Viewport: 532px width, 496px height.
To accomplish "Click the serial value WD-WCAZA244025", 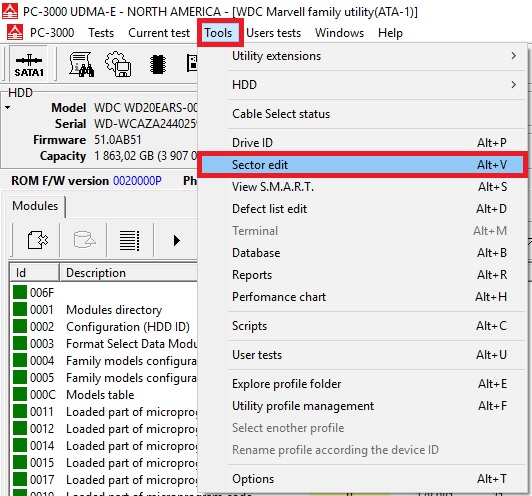I will pyautogui.click(x=146, y=124).
